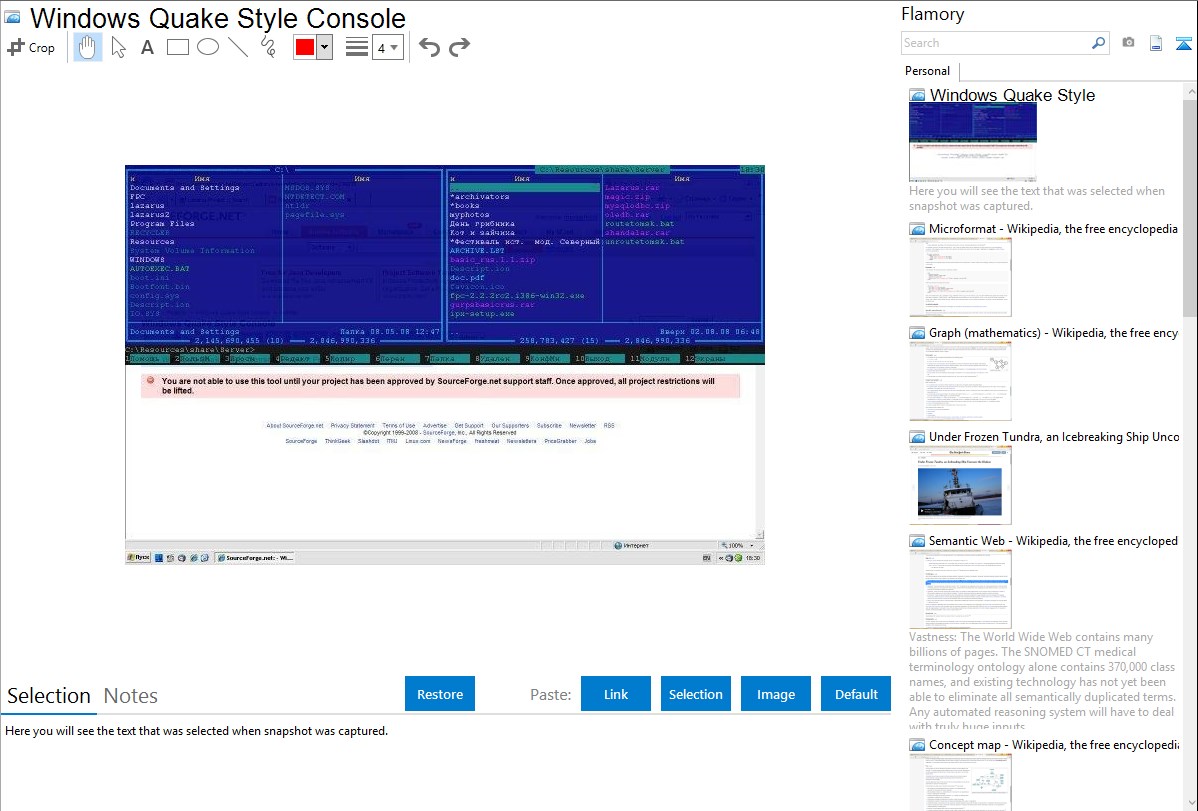Paste as Selection

tap(695, 694)
